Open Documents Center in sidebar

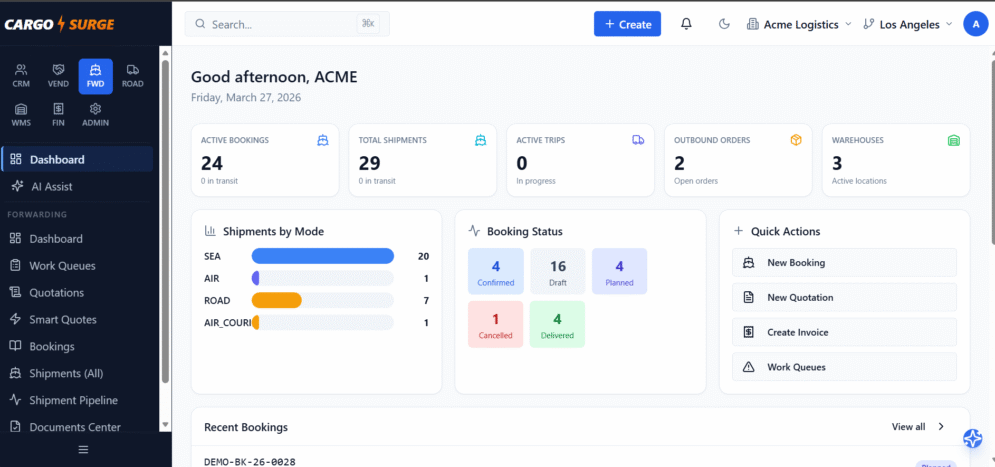click(x=77, y=427)
